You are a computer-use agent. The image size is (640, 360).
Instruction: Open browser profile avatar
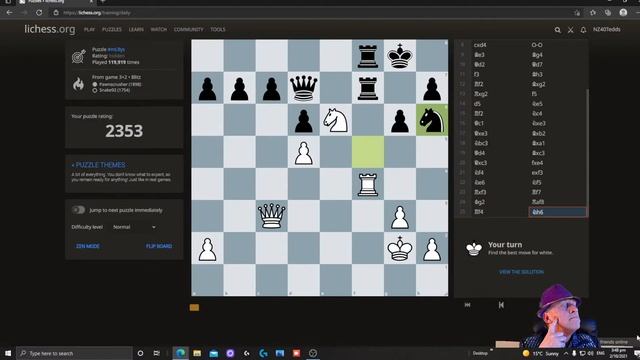tap(623, 13)
